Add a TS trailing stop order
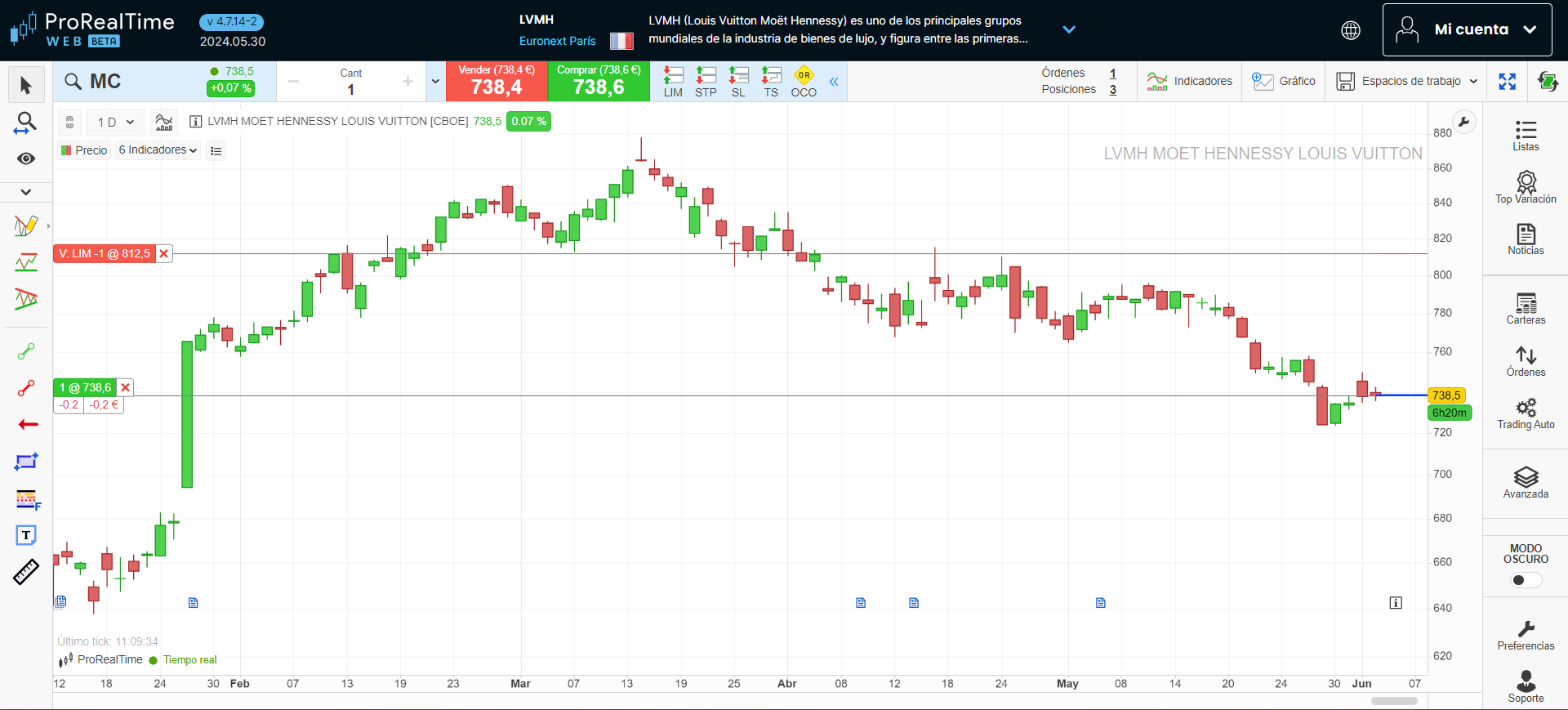Viewport: 1568px width, 710px height. point(771,82)
